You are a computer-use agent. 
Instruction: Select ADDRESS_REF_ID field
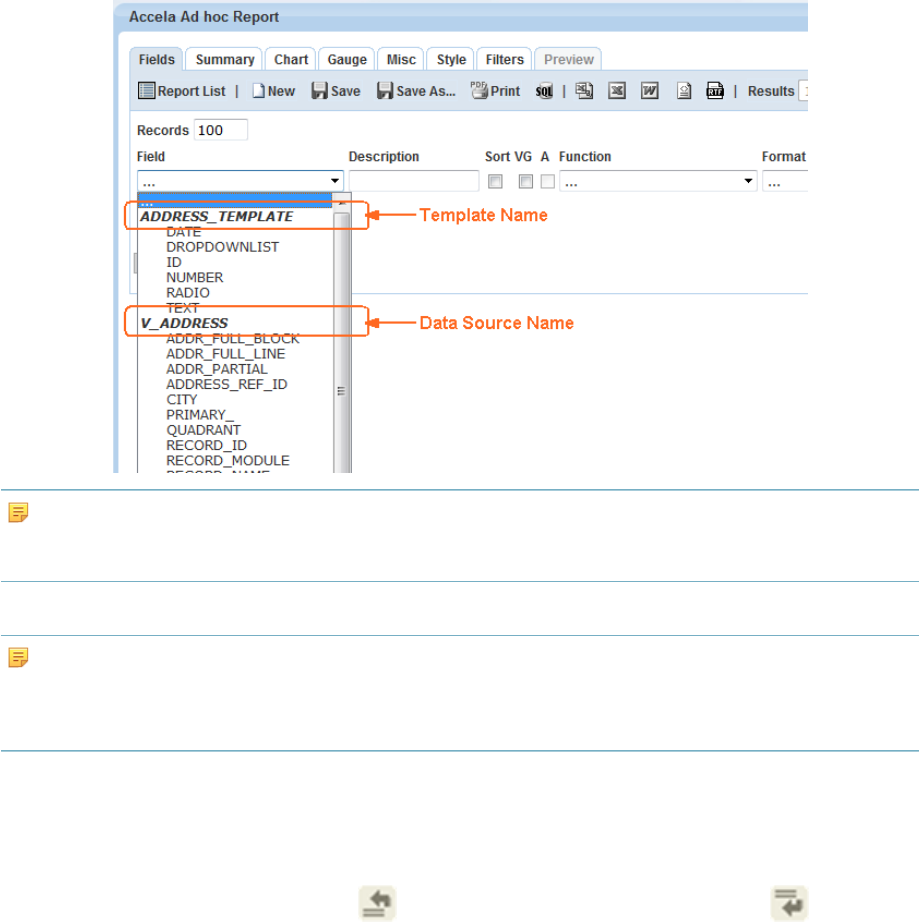pyautogui.click(x=226, y=385)
